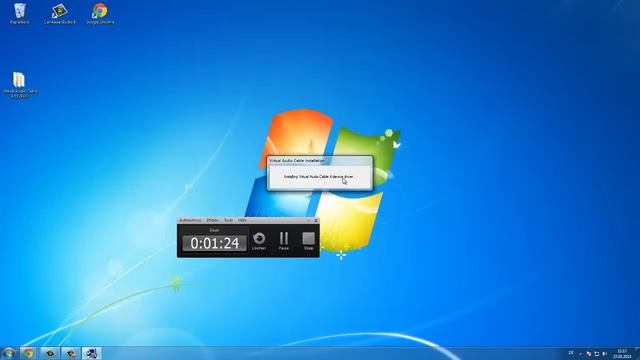The width and height of the screenshot is (640, 360).
Task: Open the Papierkorb recycle bin desktop icon
Action: click(19, 13)
